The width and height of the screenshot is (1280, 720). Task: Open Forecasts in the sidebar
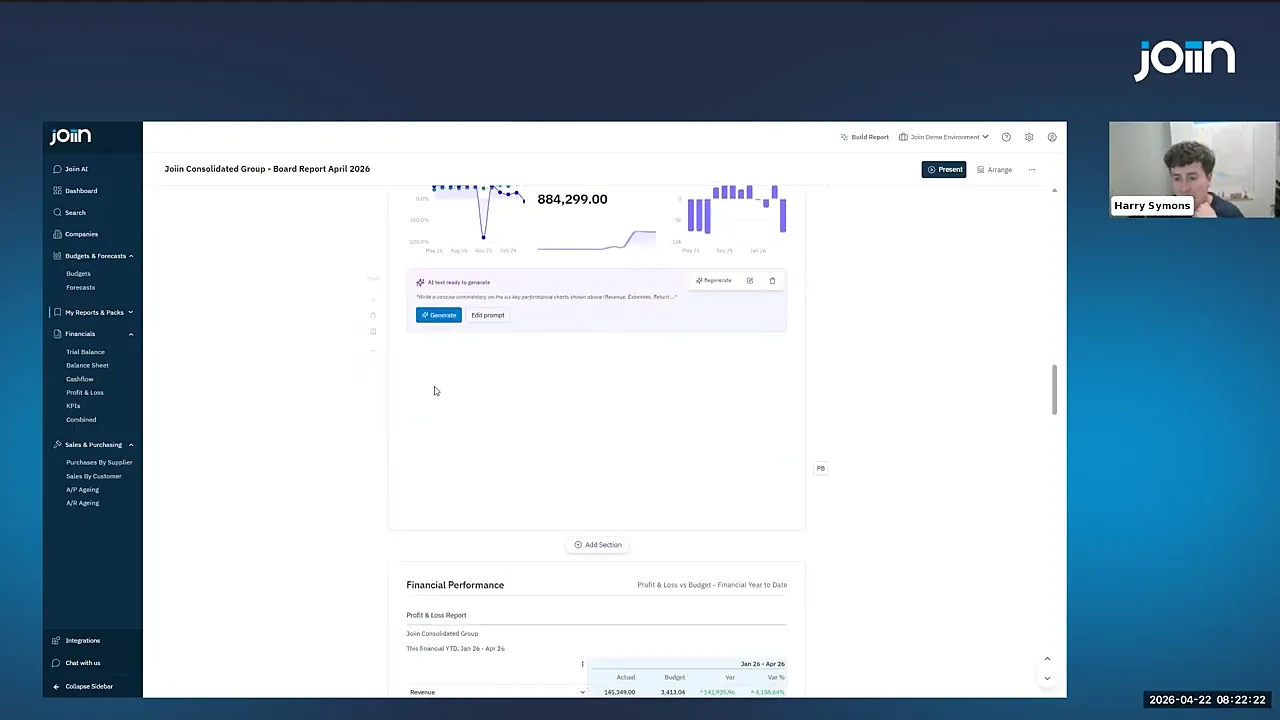click(80, 288)
